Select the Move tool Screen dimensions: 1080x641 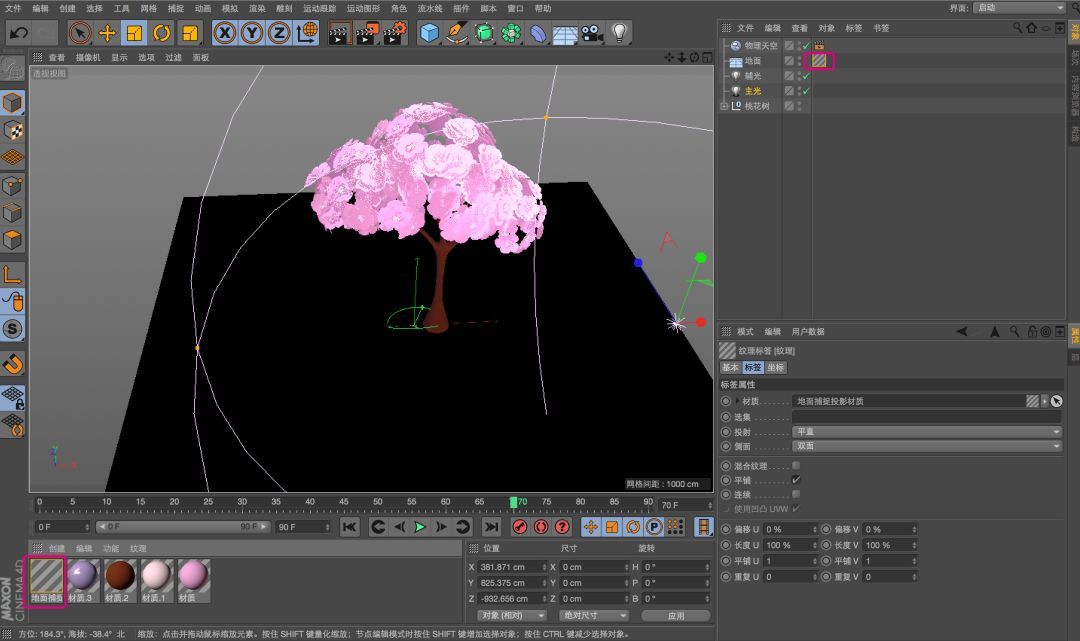click(107, 33)
